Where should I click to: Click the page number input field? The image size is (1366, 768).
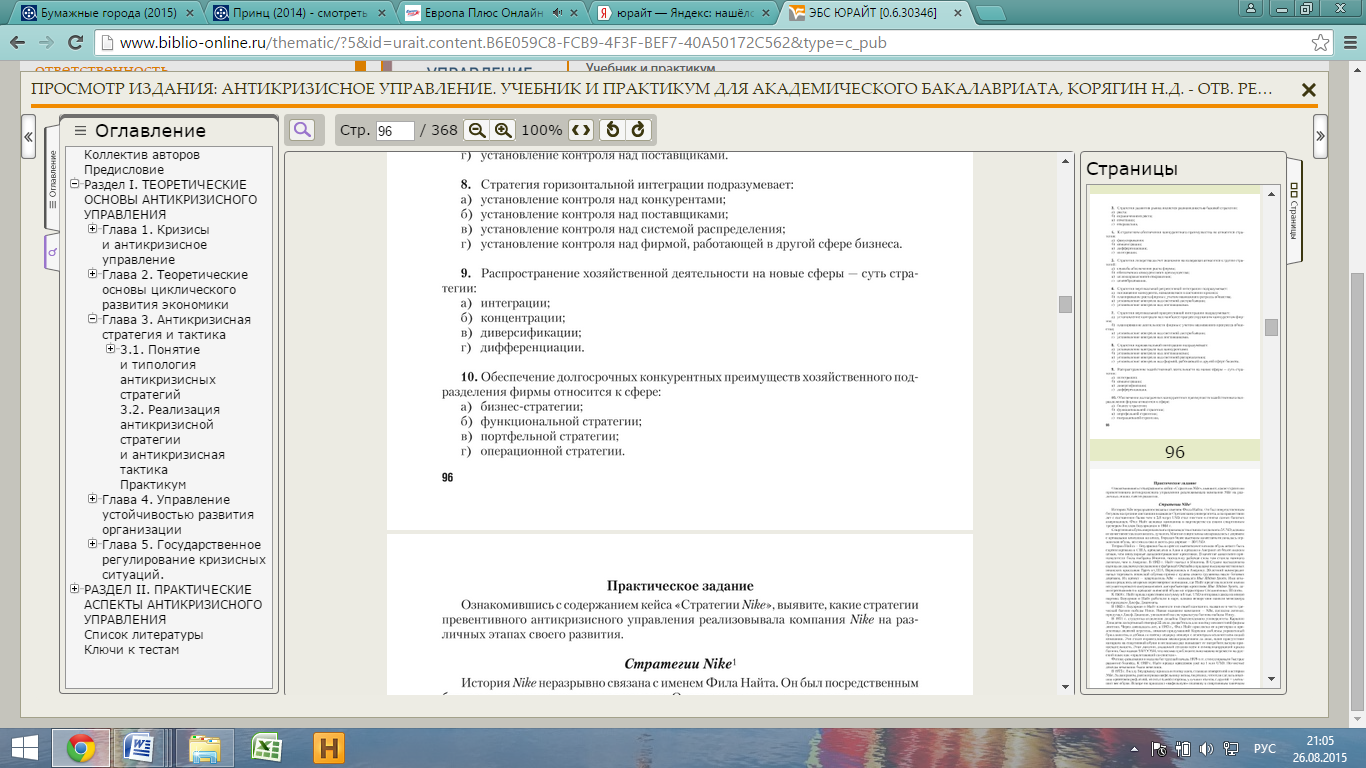pyautogui.click(x=395, y=131)
